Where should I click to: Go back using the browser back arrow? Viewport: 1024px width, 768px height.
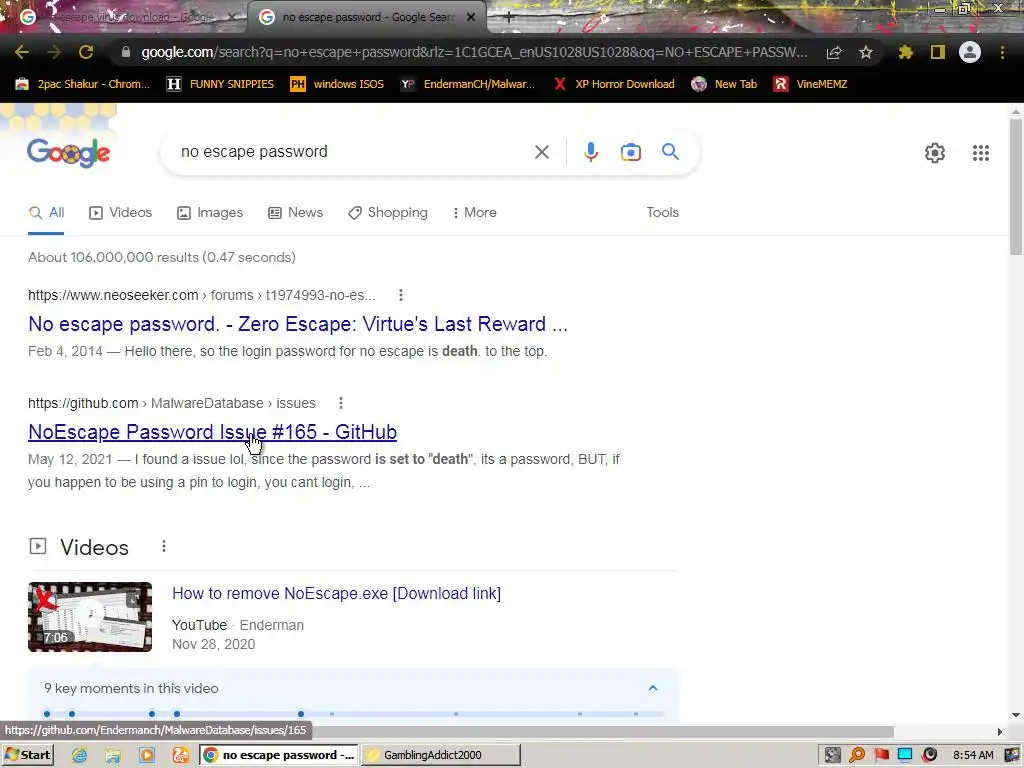[22, 52]
